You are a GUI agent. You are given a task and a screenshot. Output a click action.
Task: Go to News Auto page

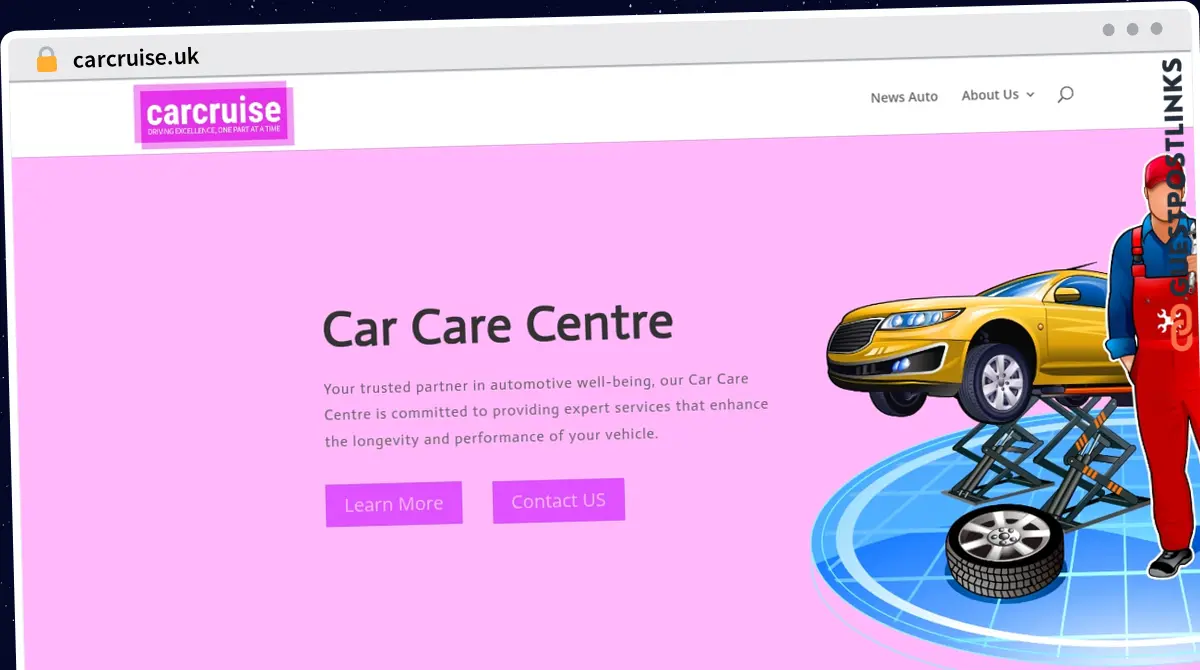click(x=904, y=97)
